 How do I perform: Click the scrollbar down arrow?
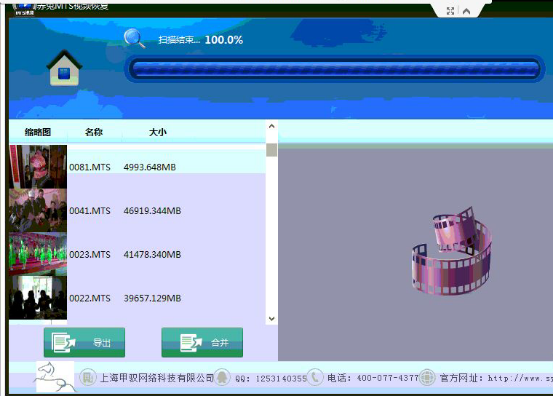pyautogui.click(x=271, y=319)
